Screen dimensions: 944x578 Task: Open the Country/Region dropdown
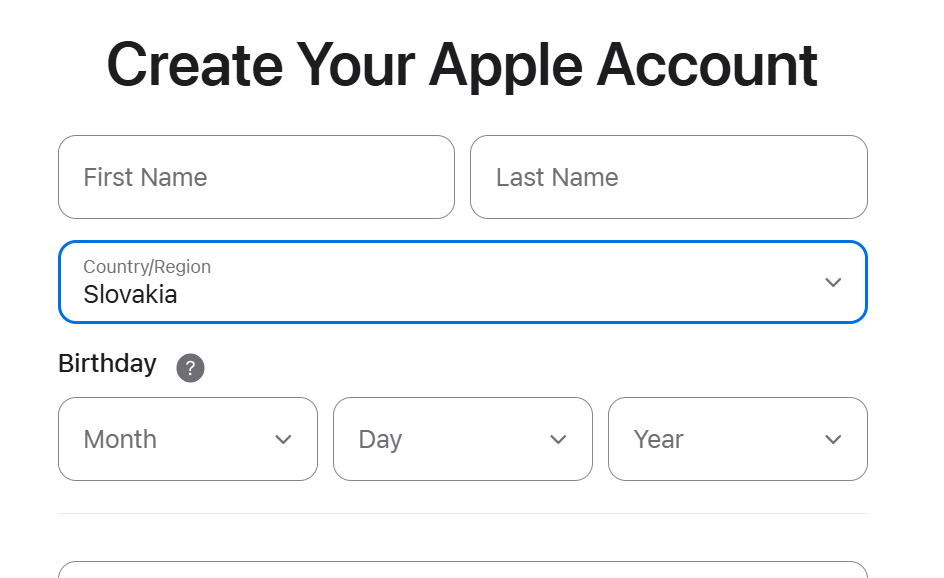(462, 282)
